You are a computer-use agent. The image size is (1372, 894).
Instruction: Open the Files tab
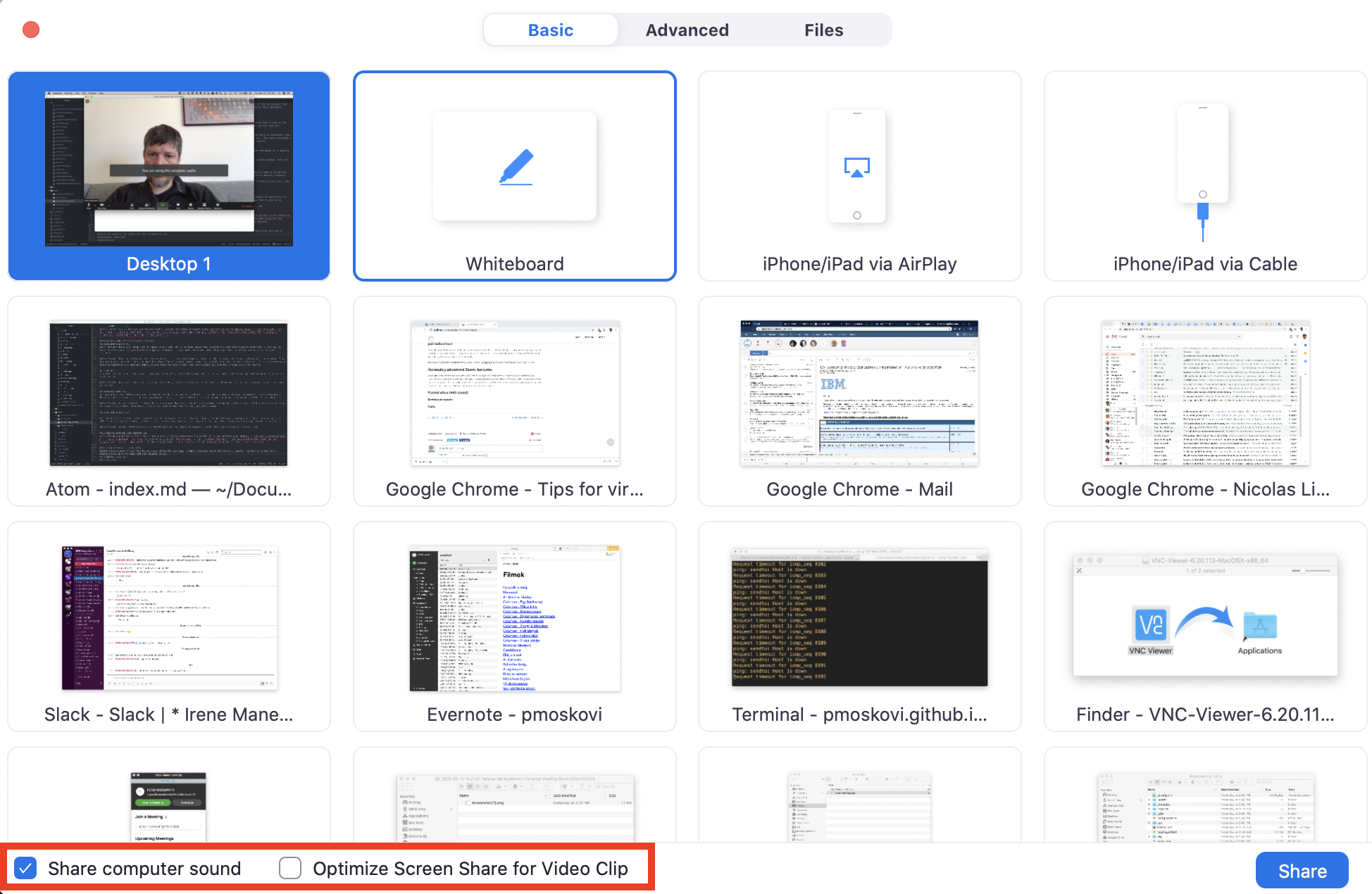pos(823,30)
